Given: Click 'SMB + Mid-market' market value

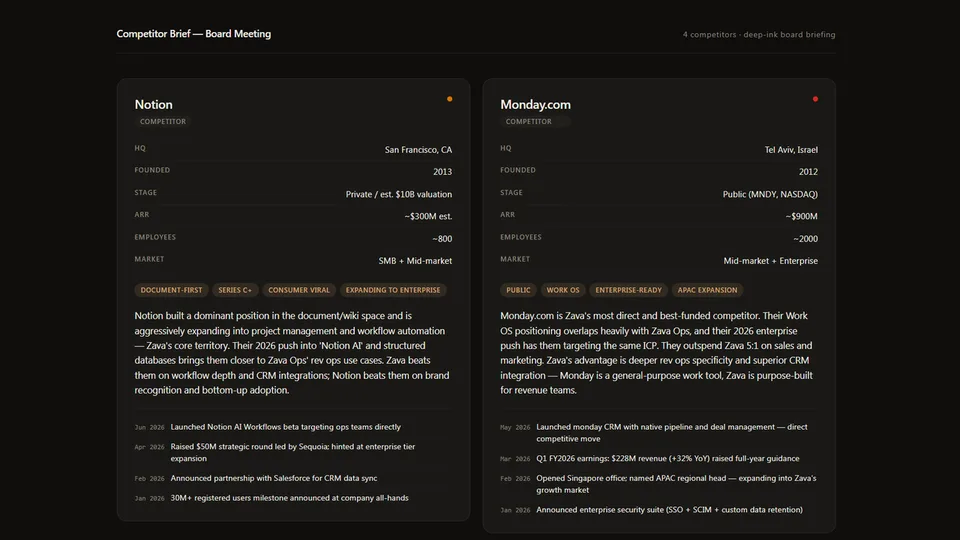Looking at the screenshot, I should click(x=415, y=261).
